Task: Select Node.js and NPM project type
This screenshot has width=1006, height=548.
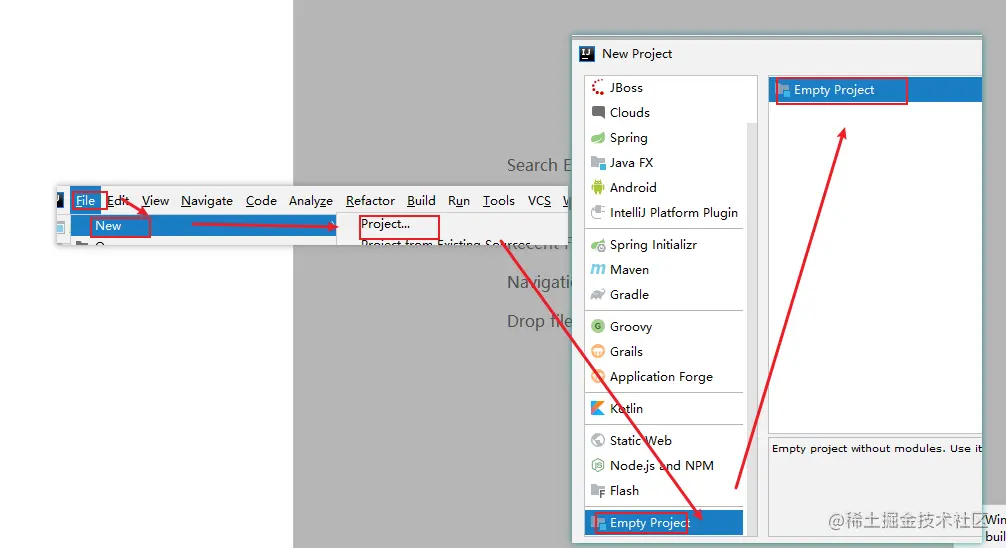Action: 664,465
